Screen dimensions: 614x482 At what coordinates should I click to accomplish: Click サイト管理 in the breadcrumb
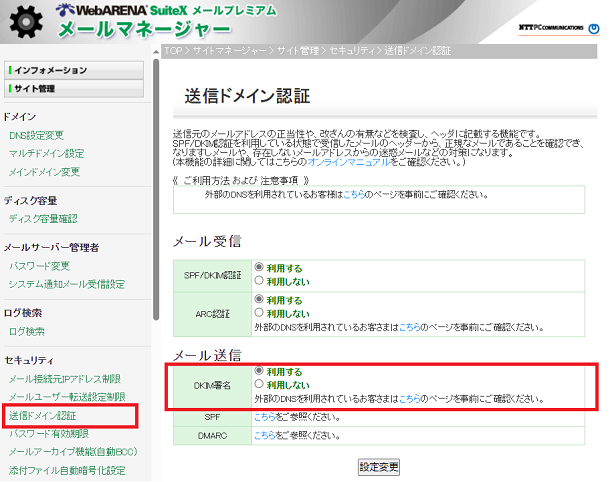tap(298, 51)
